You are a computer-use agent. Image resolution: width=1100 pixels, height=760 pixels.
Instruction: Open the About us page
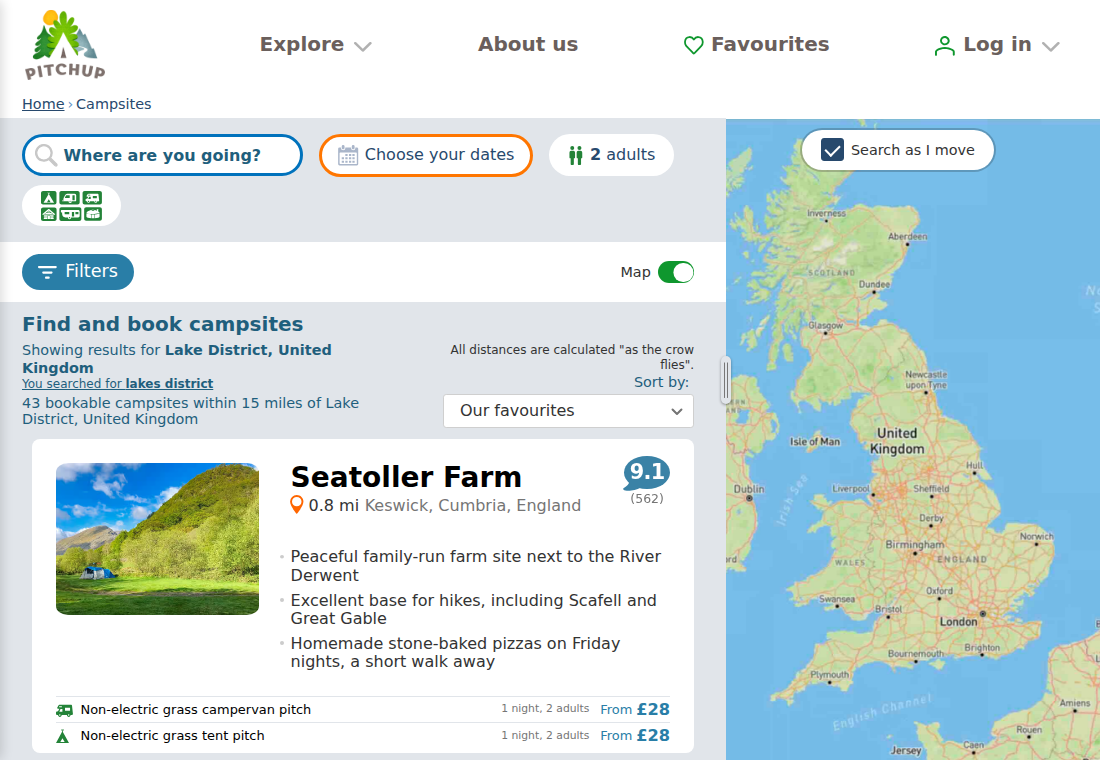click(x=528, y=44)
